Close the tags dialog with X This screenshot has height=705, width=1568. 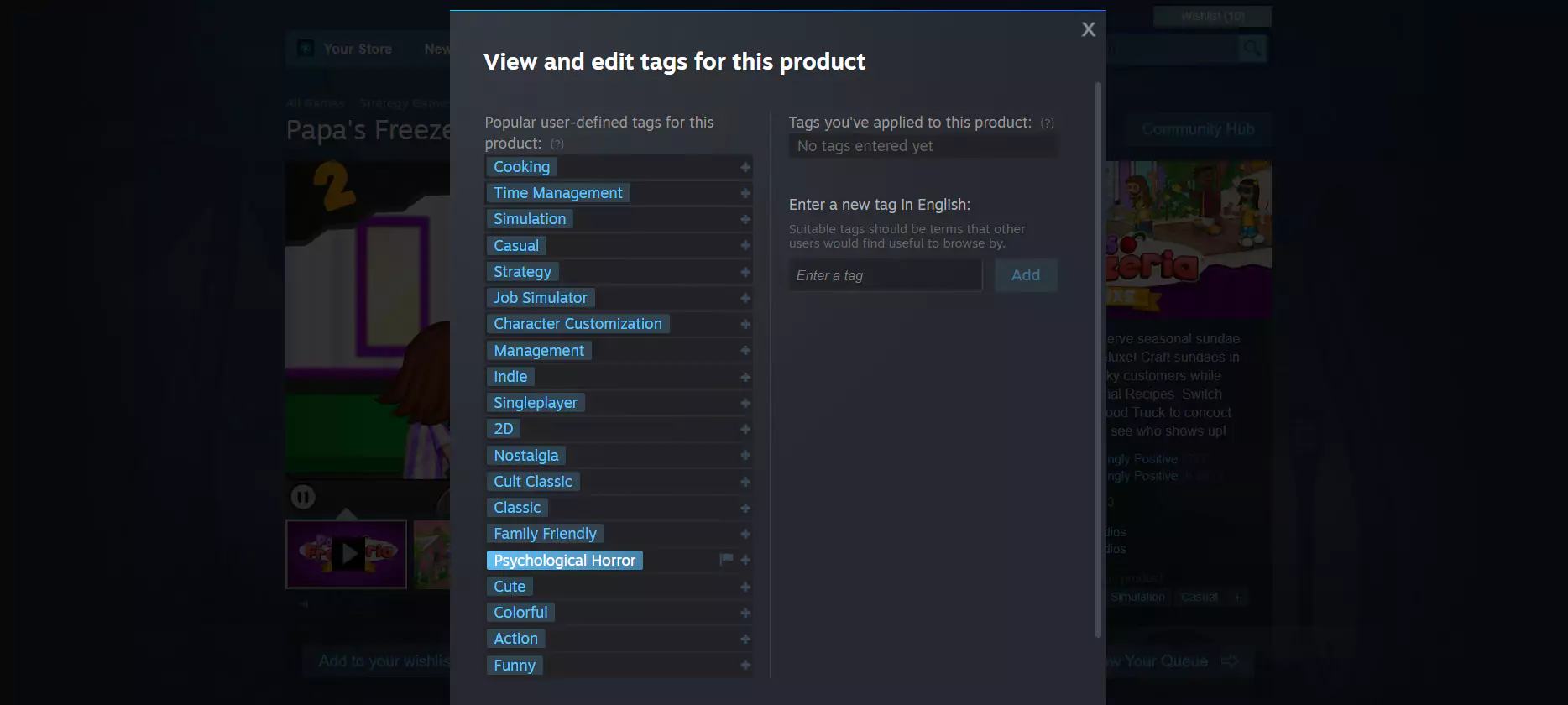click(x=1089, y=29)
